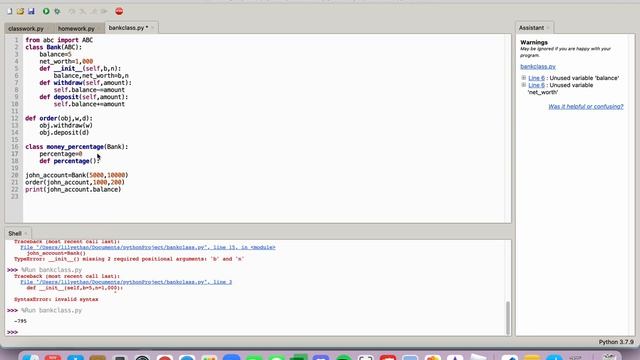Image resolution: width=640 pixels, height=360 pixels.
Task: Switch to the classwork.py tab
Action: point(26,29)
